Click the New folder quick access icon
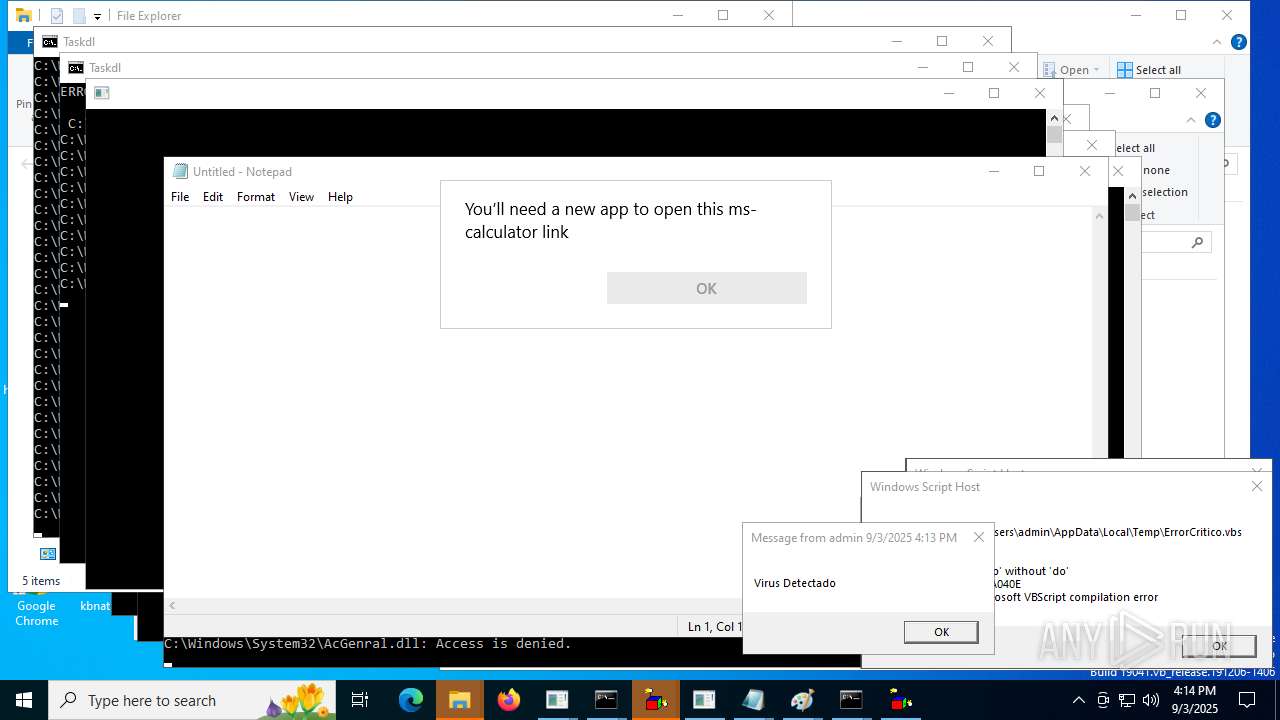The width and height of the screenshot is (1280, 720). [x=79, y=16]
